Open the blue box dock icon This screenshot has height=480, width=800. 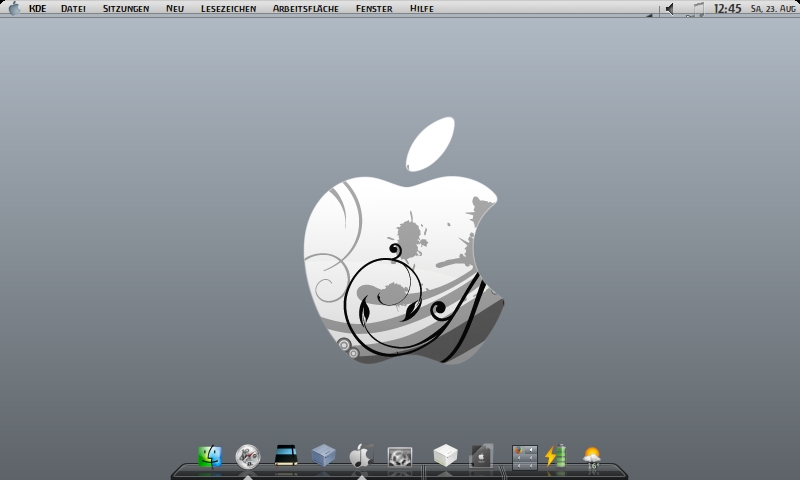(x=323, y=456)
